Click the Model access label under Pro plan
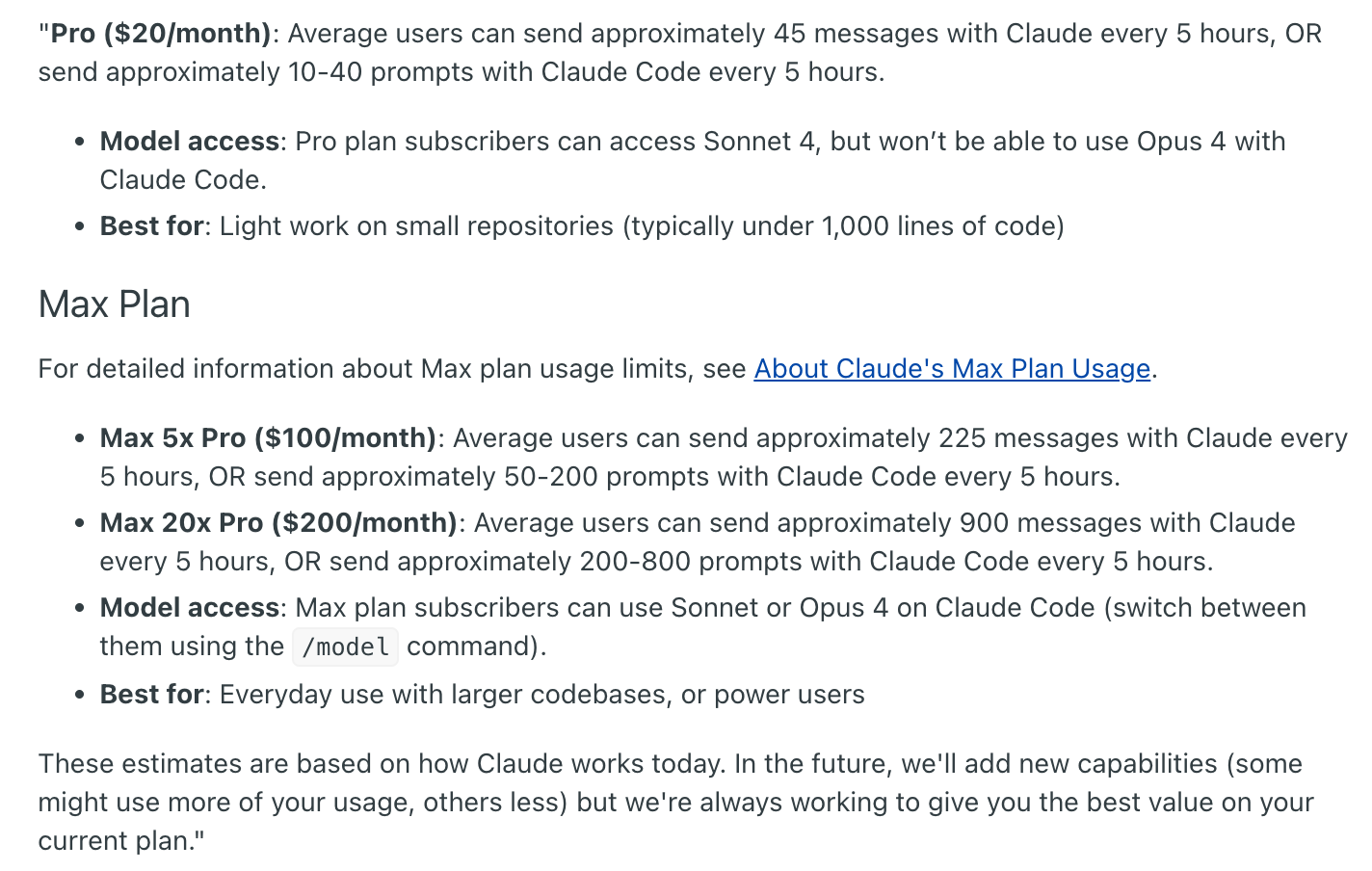 click(x=190, y=142)
